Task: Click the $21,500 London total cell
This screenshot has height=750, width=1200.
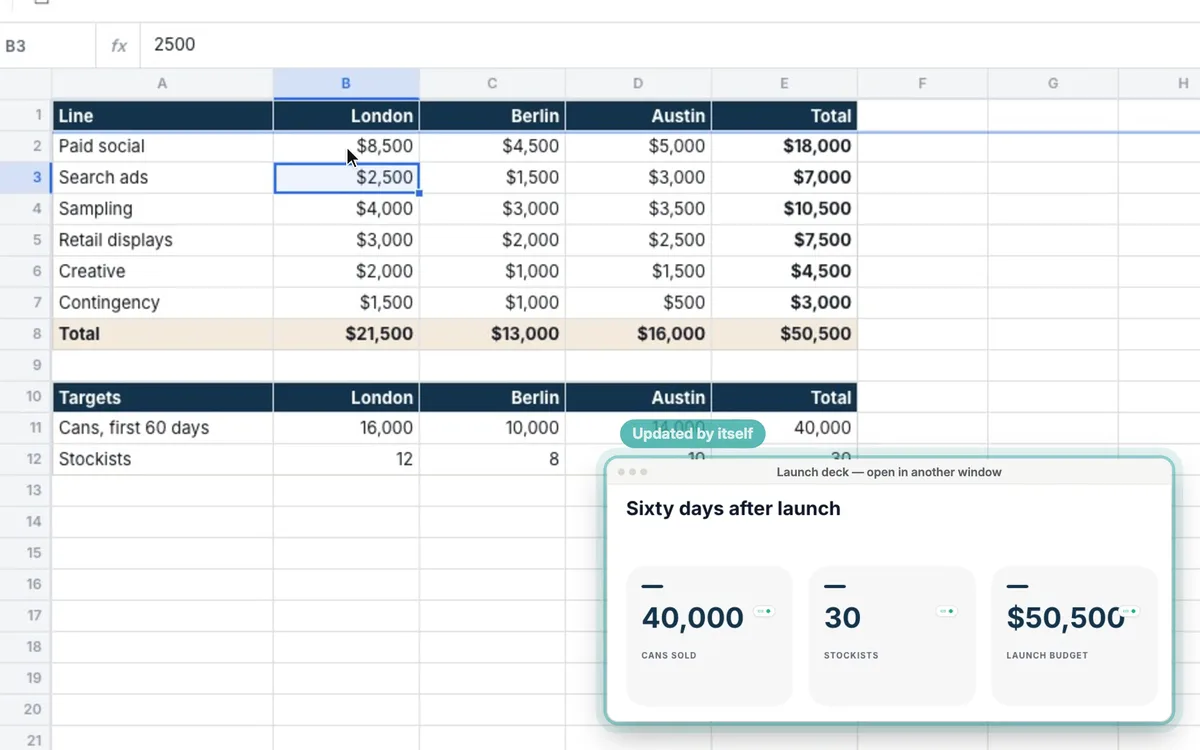Action: pyautogui.click(x=346, y=334)
